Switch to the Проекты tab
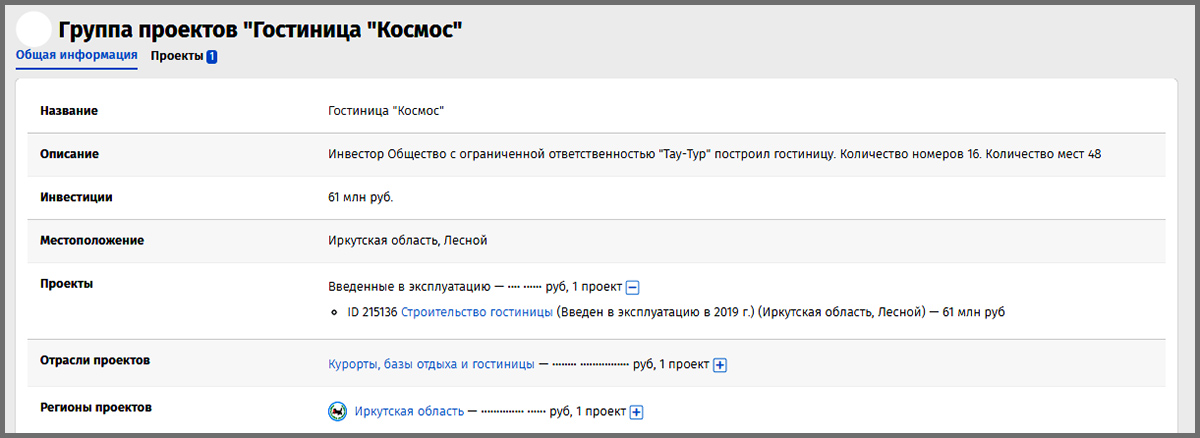This screenshot has width=1200, height=438. click(x=177, y=56)
